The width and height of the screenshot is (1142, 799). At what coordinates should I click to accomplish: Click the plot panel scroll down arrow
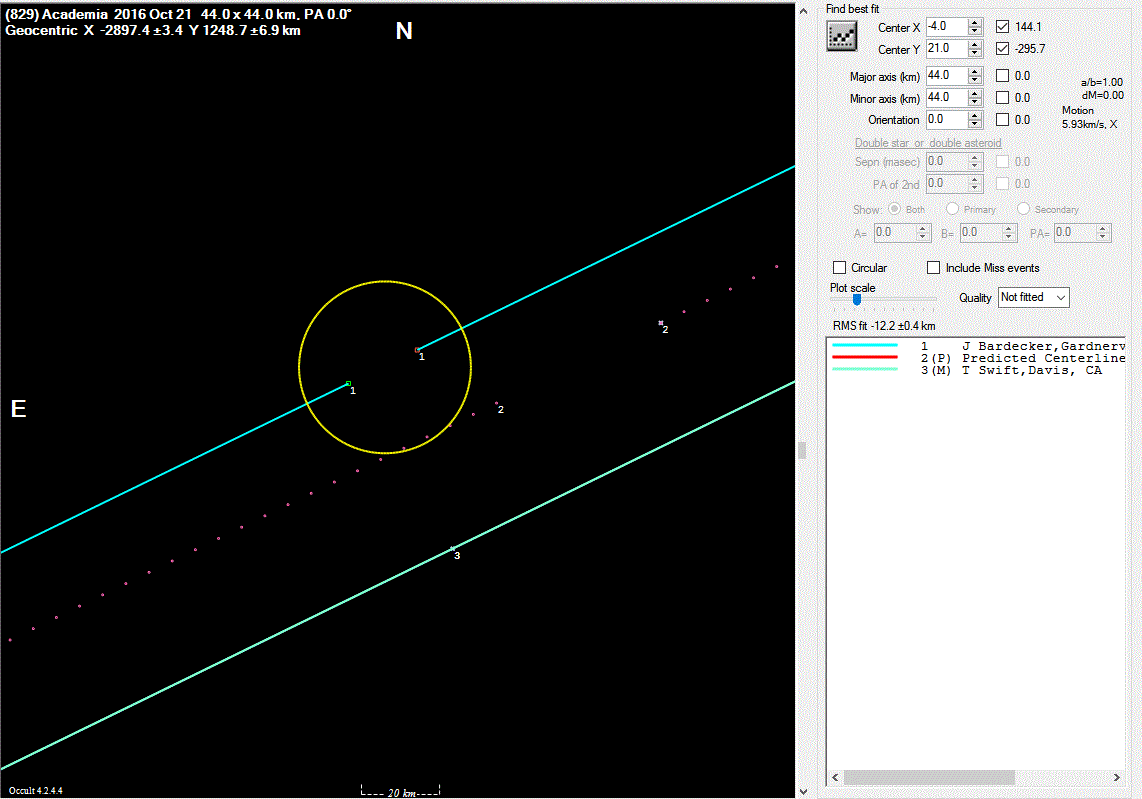(803, 791)
